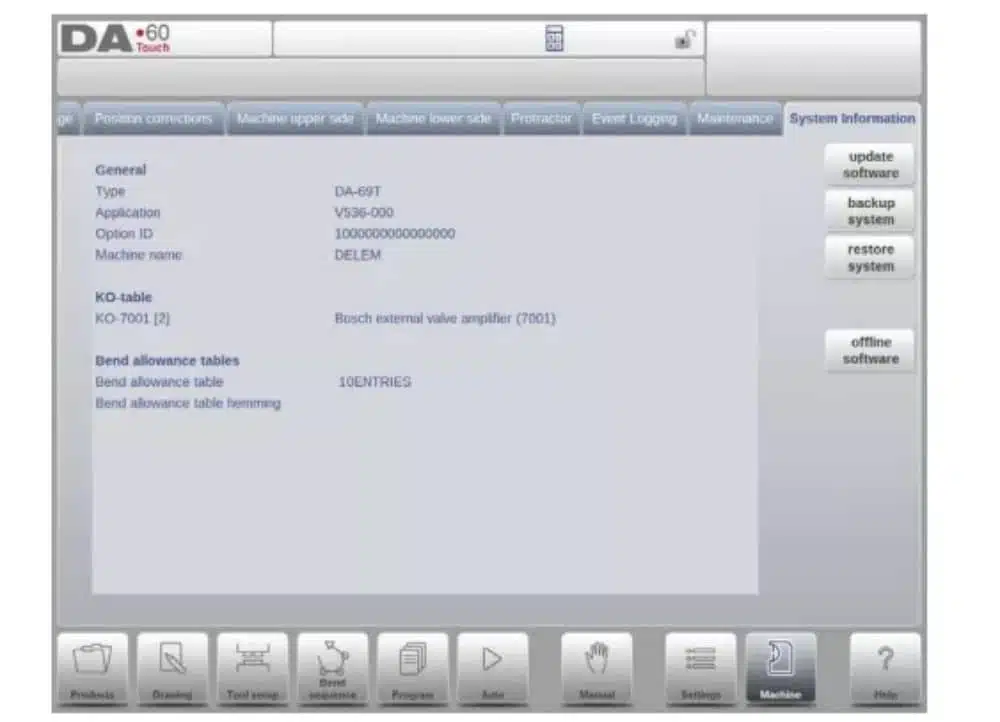Go to the Maintenance tab

tap(735, 119)
